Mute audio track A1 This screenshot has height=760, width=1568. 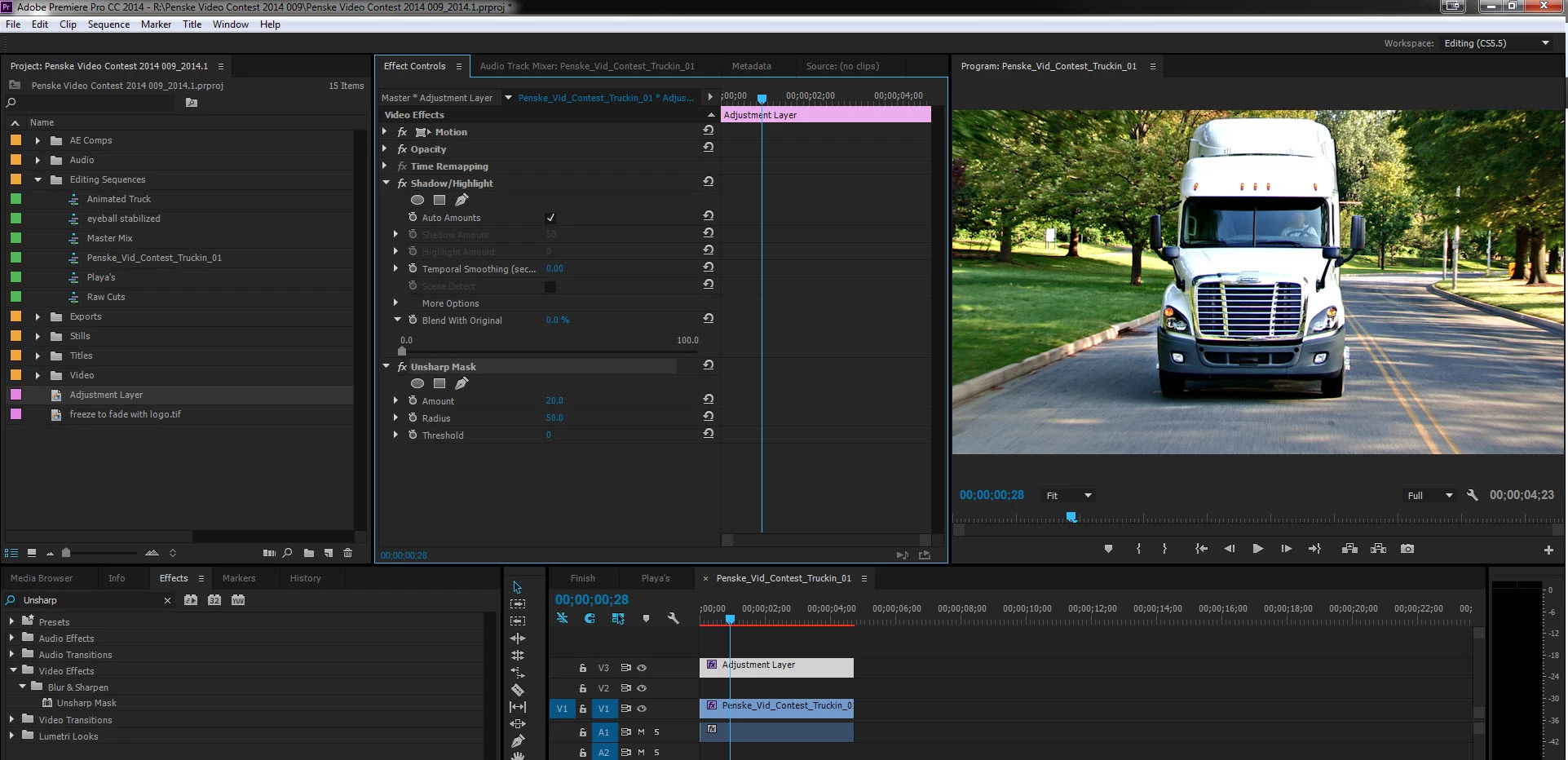(641, 732)
